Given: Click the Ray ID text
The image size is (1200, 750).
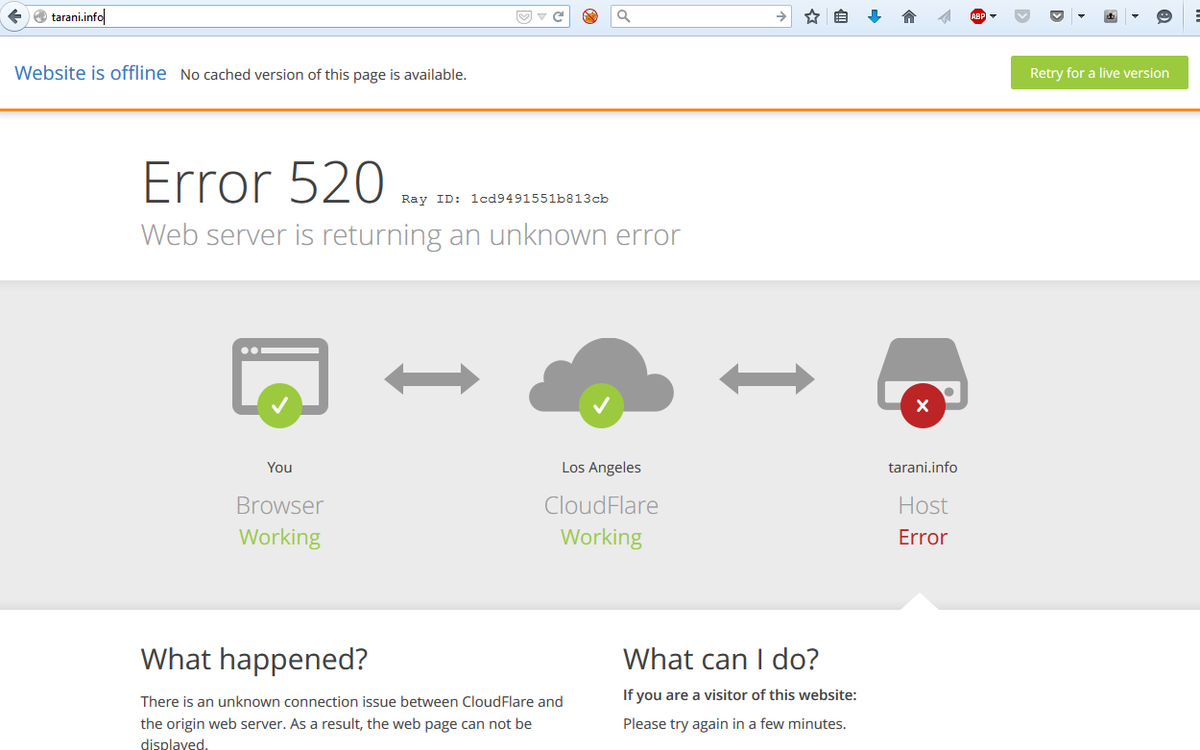Looking at the screenshot, I should tap(505, 198).
